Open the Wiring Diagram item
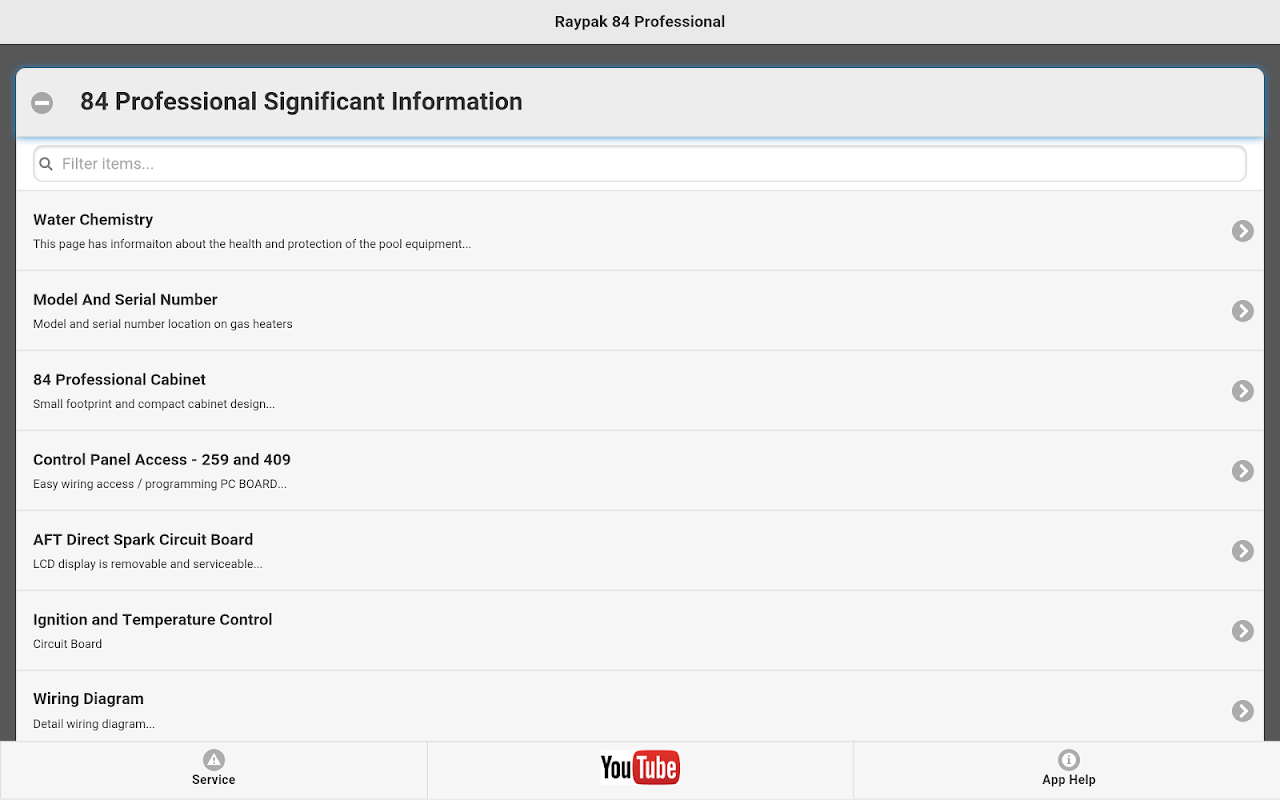Image resolution: width=1280 pixels, height=800 pixels. [x=640, y=706]
